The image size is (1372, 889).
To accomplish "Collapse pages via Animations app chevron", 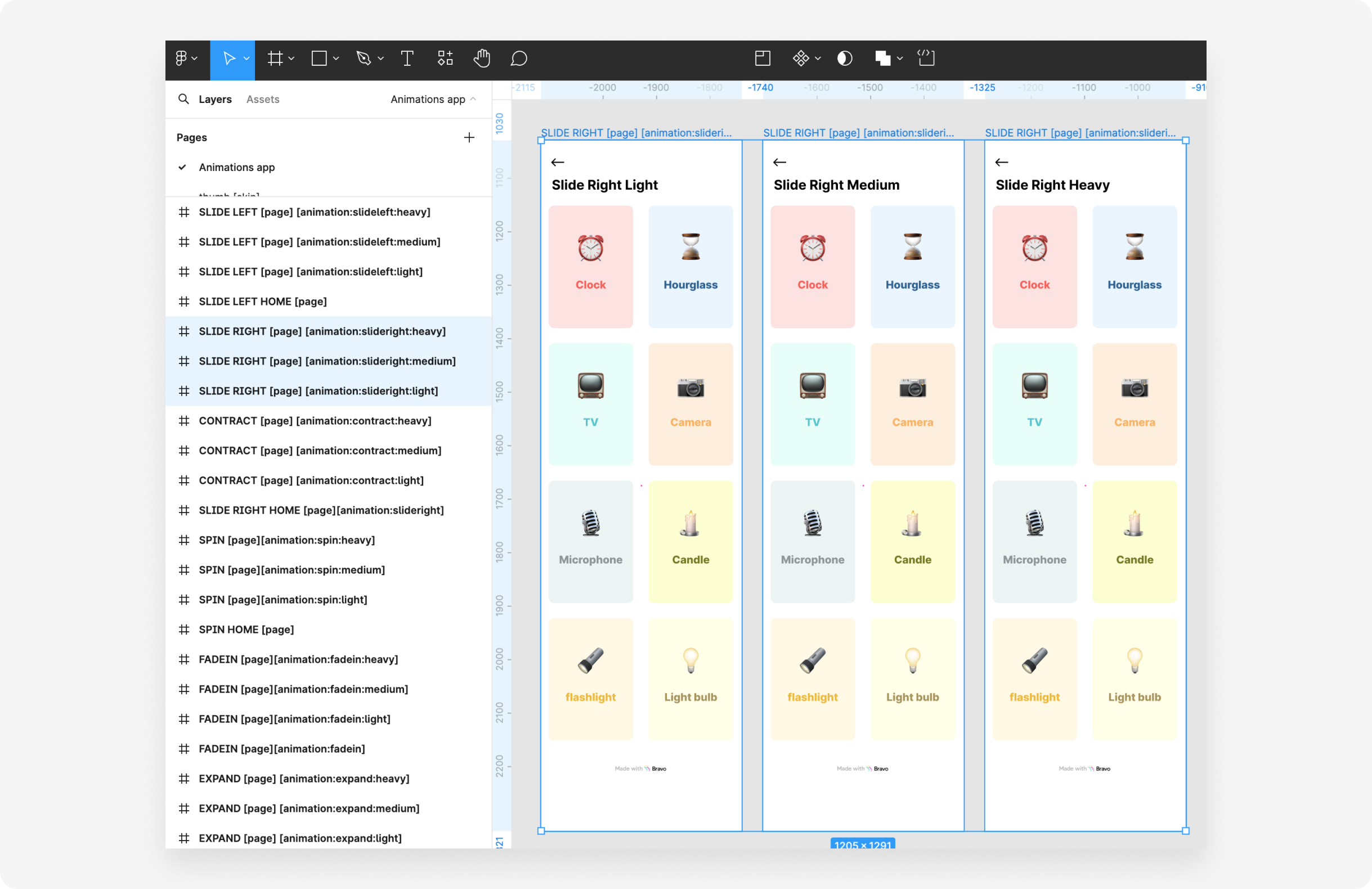I will pyautogui.click(x=473, y=99).
